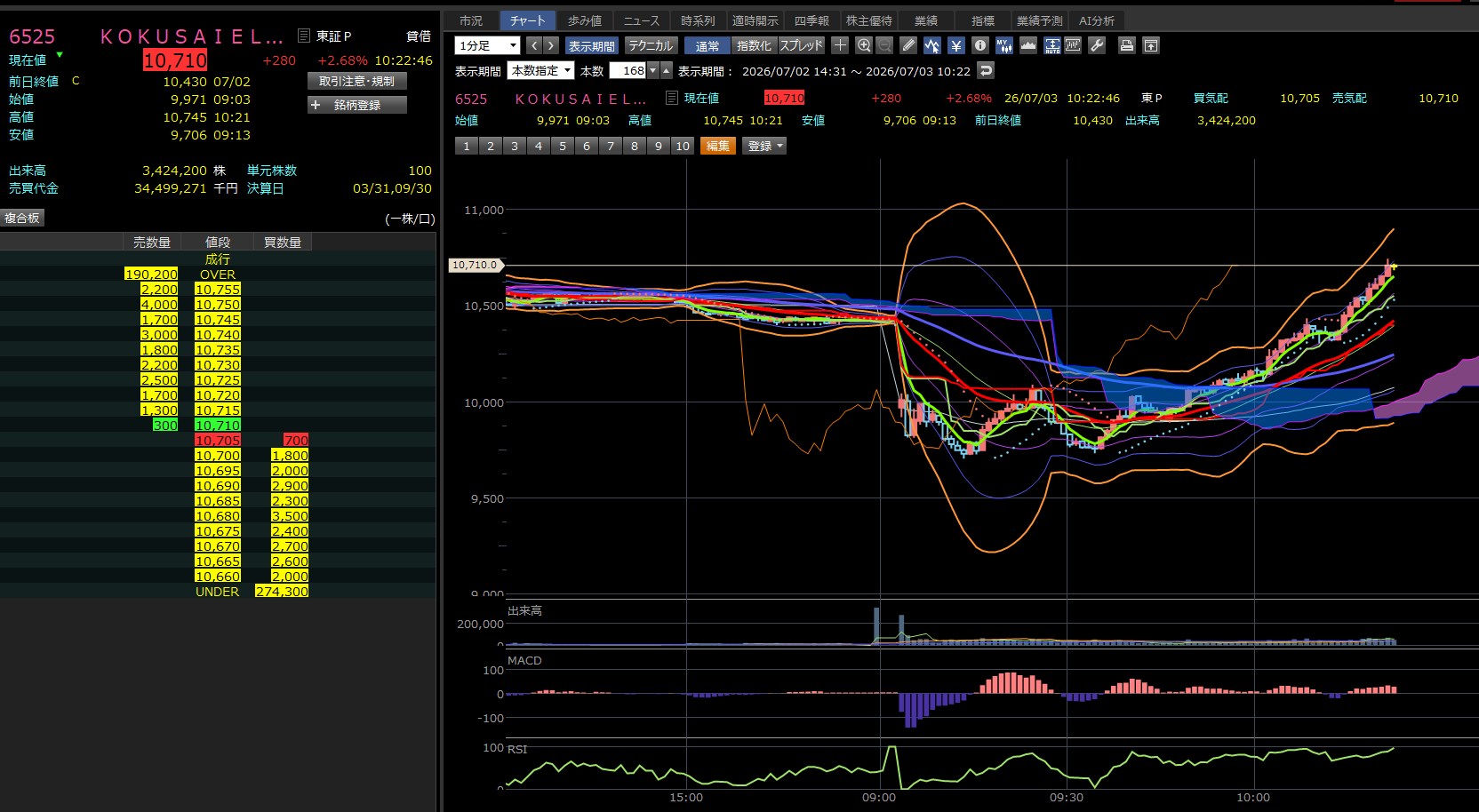The width and height of the screenshot is (1479, 812).
Task: Click the 10,710 highlighted price in order book
Action: 218,426
